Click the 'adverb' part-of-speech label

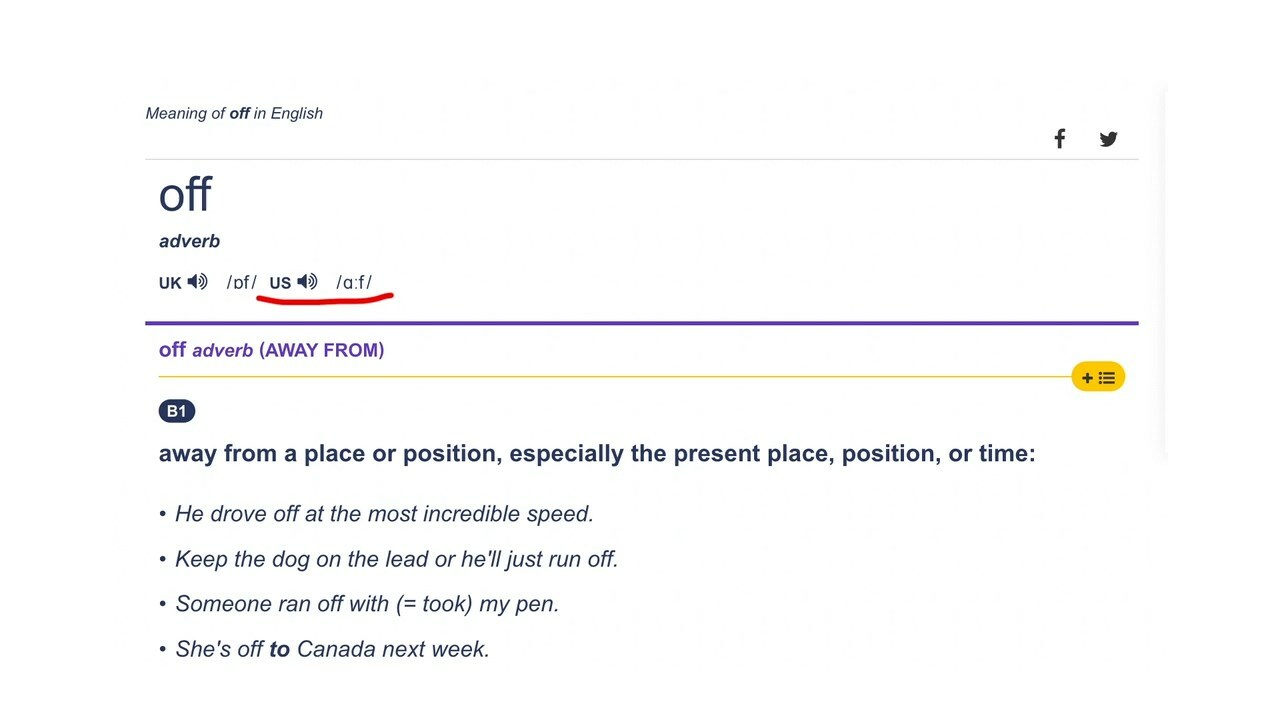(x=189, y=241)
